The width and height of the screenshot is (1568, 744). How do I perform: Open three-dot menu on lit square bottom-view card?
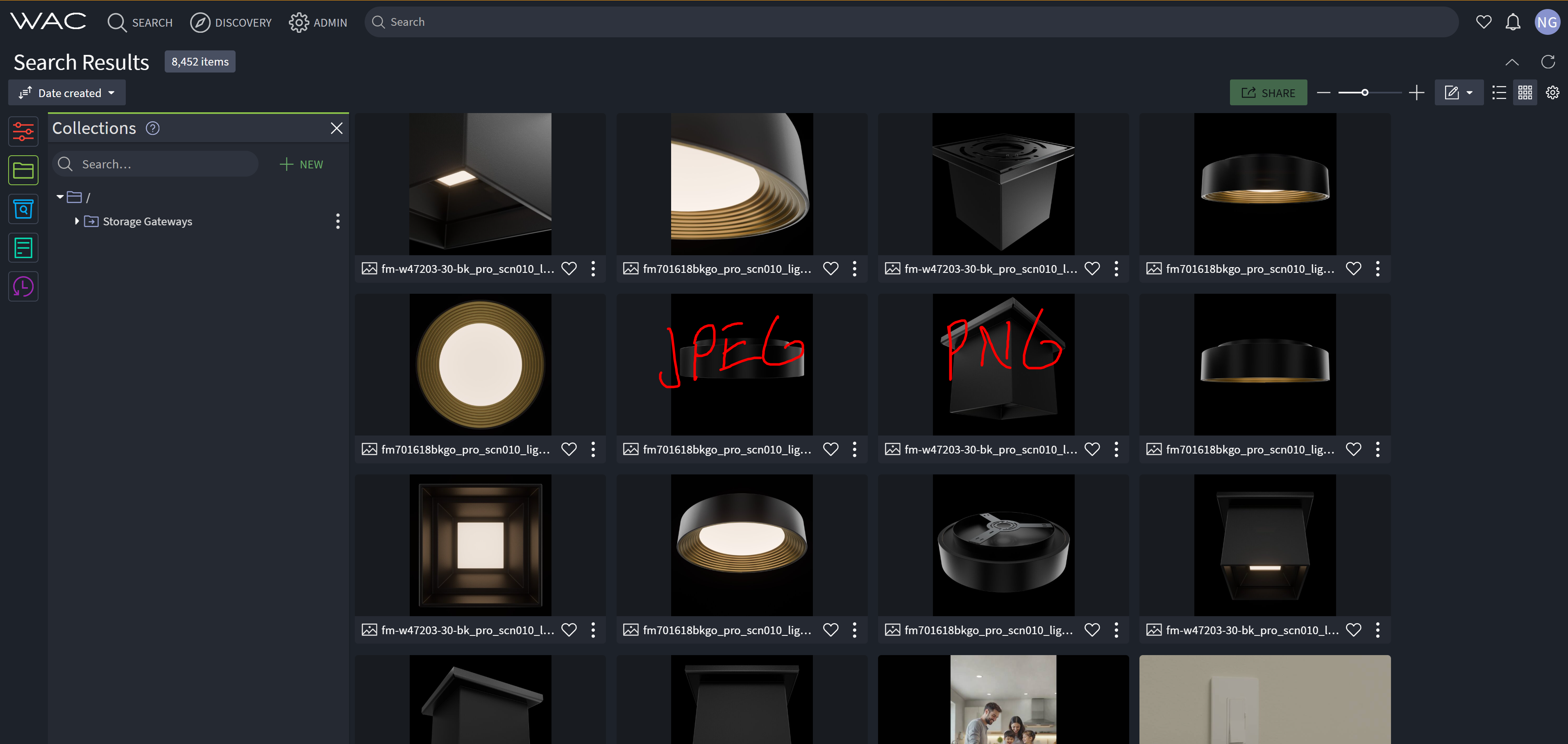click(593, 630)
